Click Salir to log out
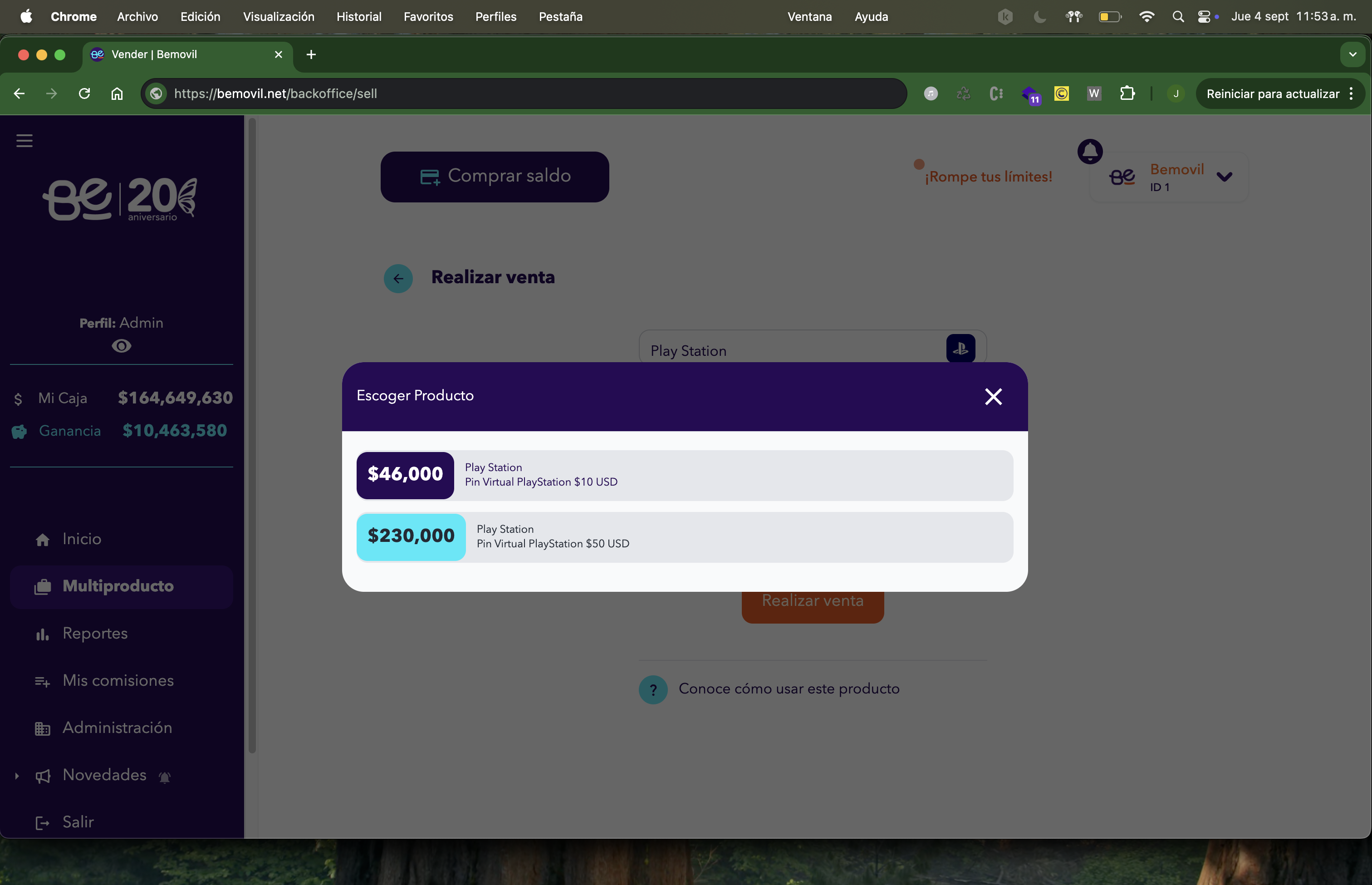Screen dimensions: 1372x885 click(x=78, y=822)
